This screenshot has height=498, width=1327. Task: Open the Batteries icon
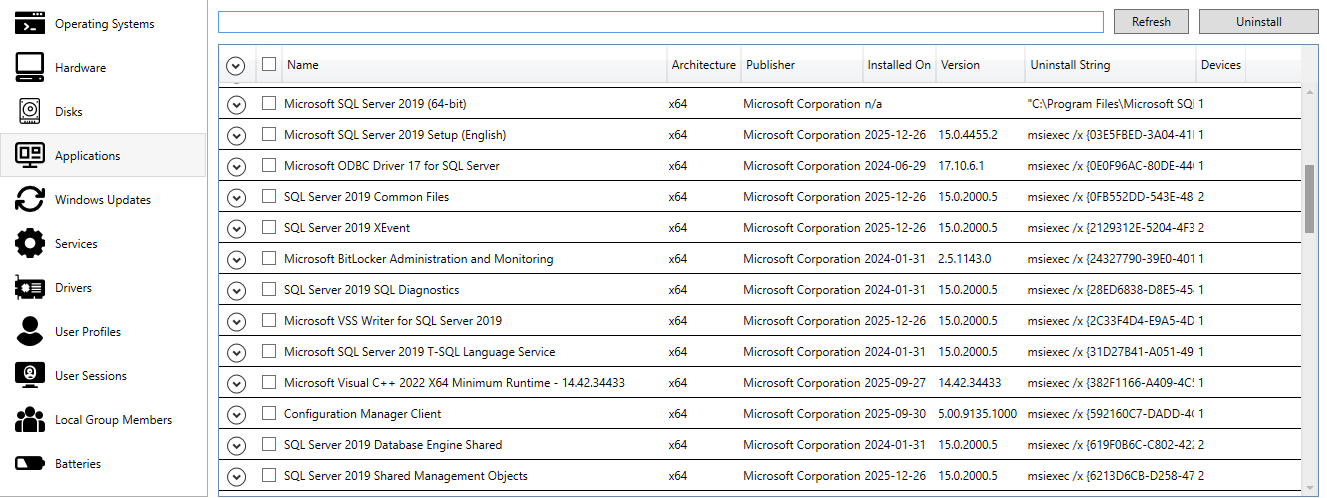coord(30,463)
